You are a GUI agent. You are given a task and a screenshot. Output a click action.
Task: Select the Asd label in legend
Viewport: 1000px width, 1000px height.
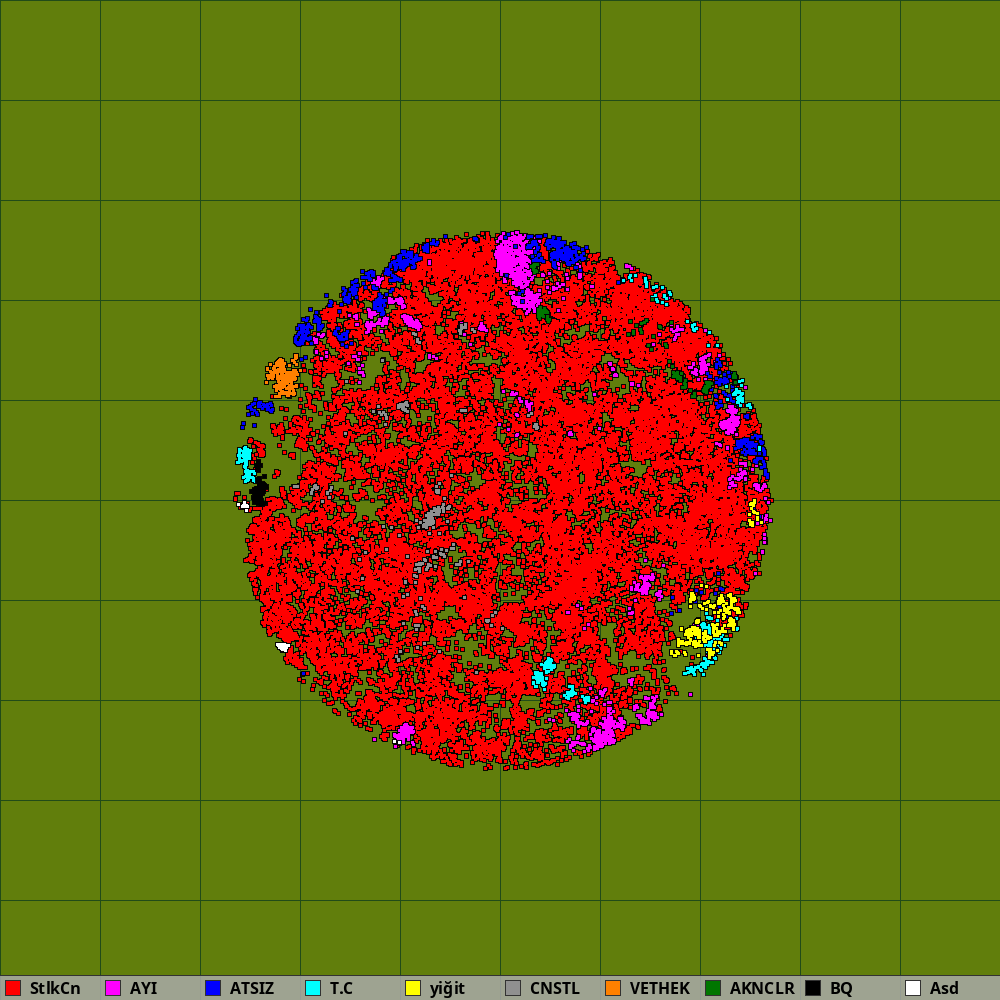[944, 988]
